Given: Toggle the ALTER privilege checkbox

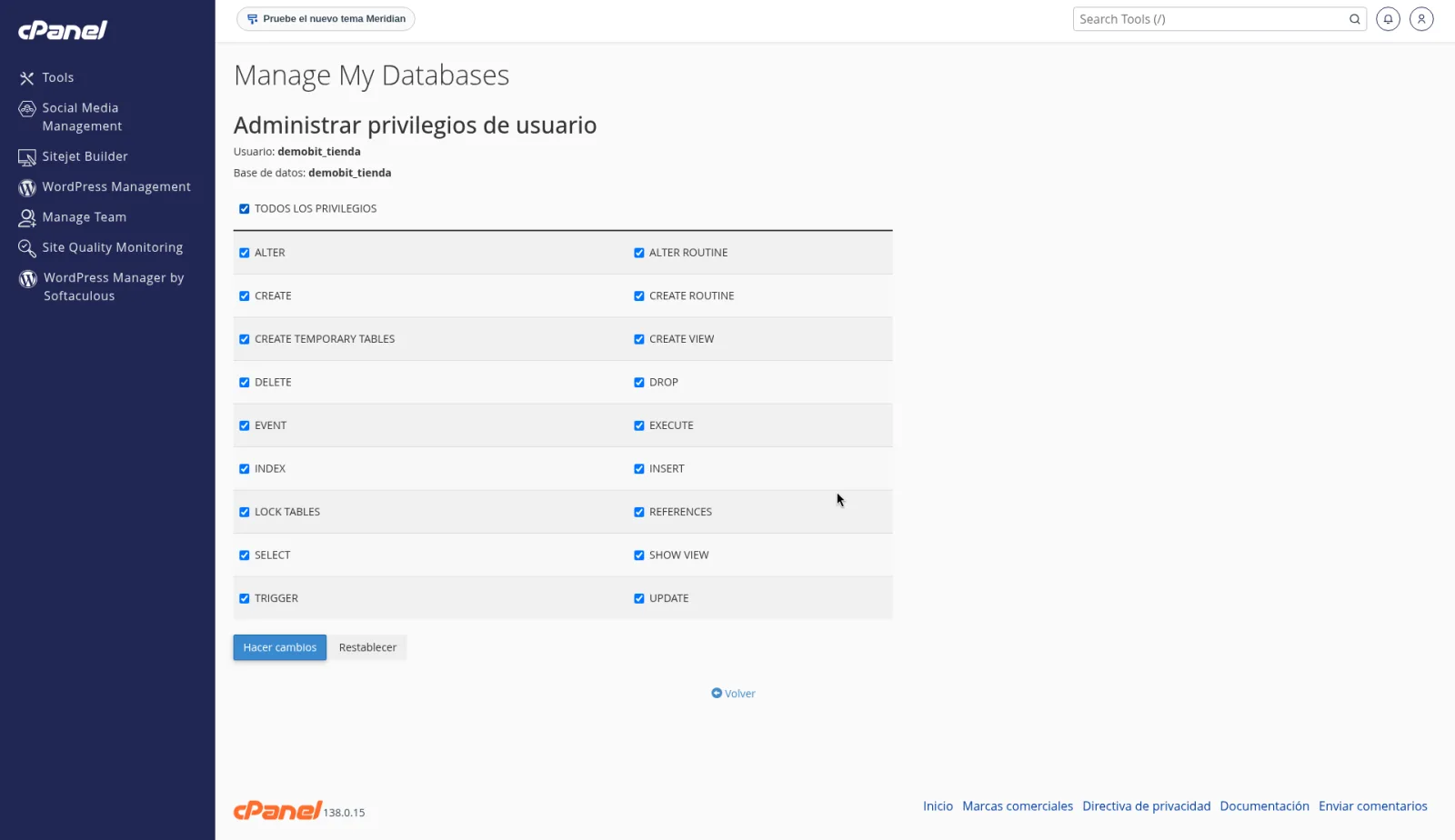Looking at the screenshot, I should click(x=244, y=253).
